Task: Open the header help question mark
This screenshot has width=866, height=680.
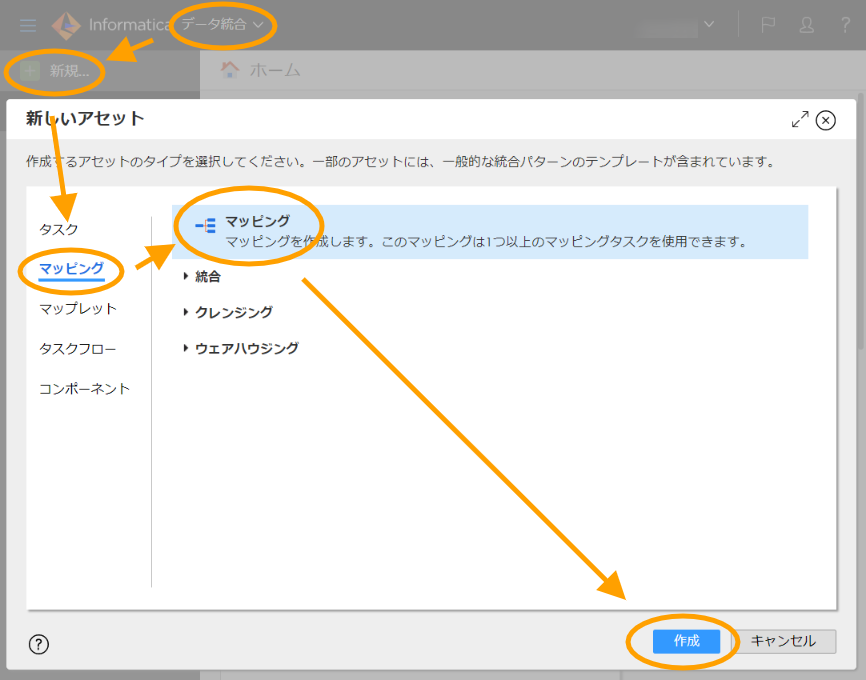Action: (845, 25)
